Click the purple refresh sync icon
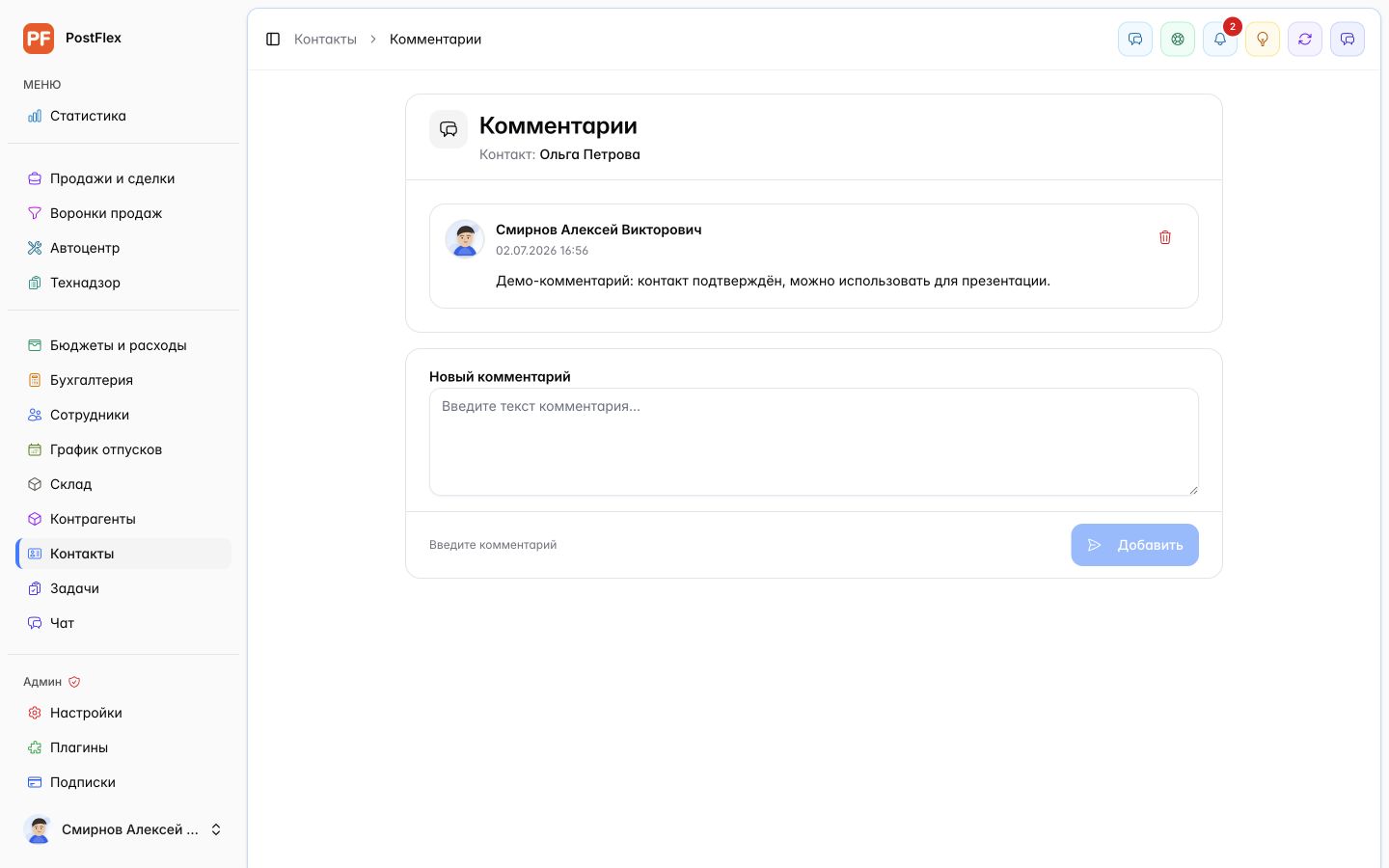The width and height of the screenshot is (1389, 868). point(1305,40)
